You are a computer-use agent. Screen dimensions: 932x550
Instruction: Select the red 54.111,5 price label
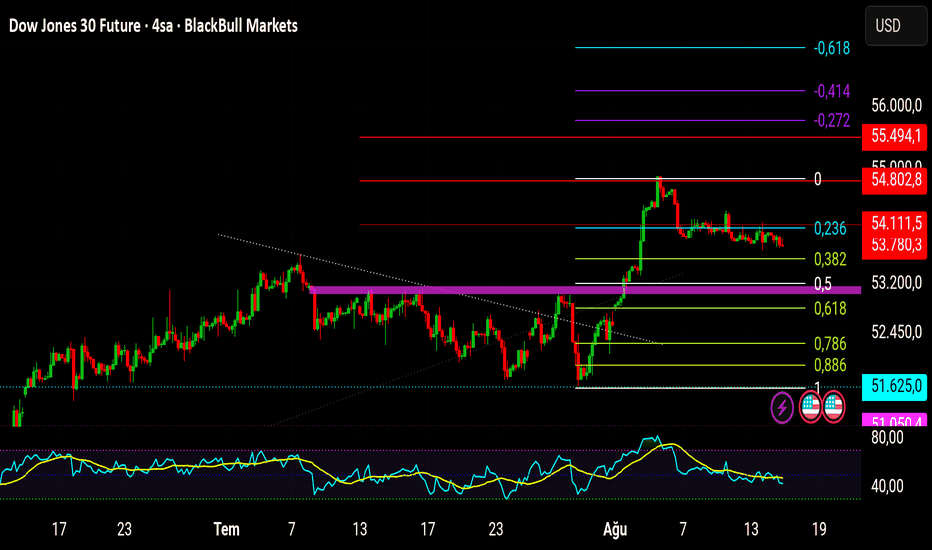pos(895,223)
